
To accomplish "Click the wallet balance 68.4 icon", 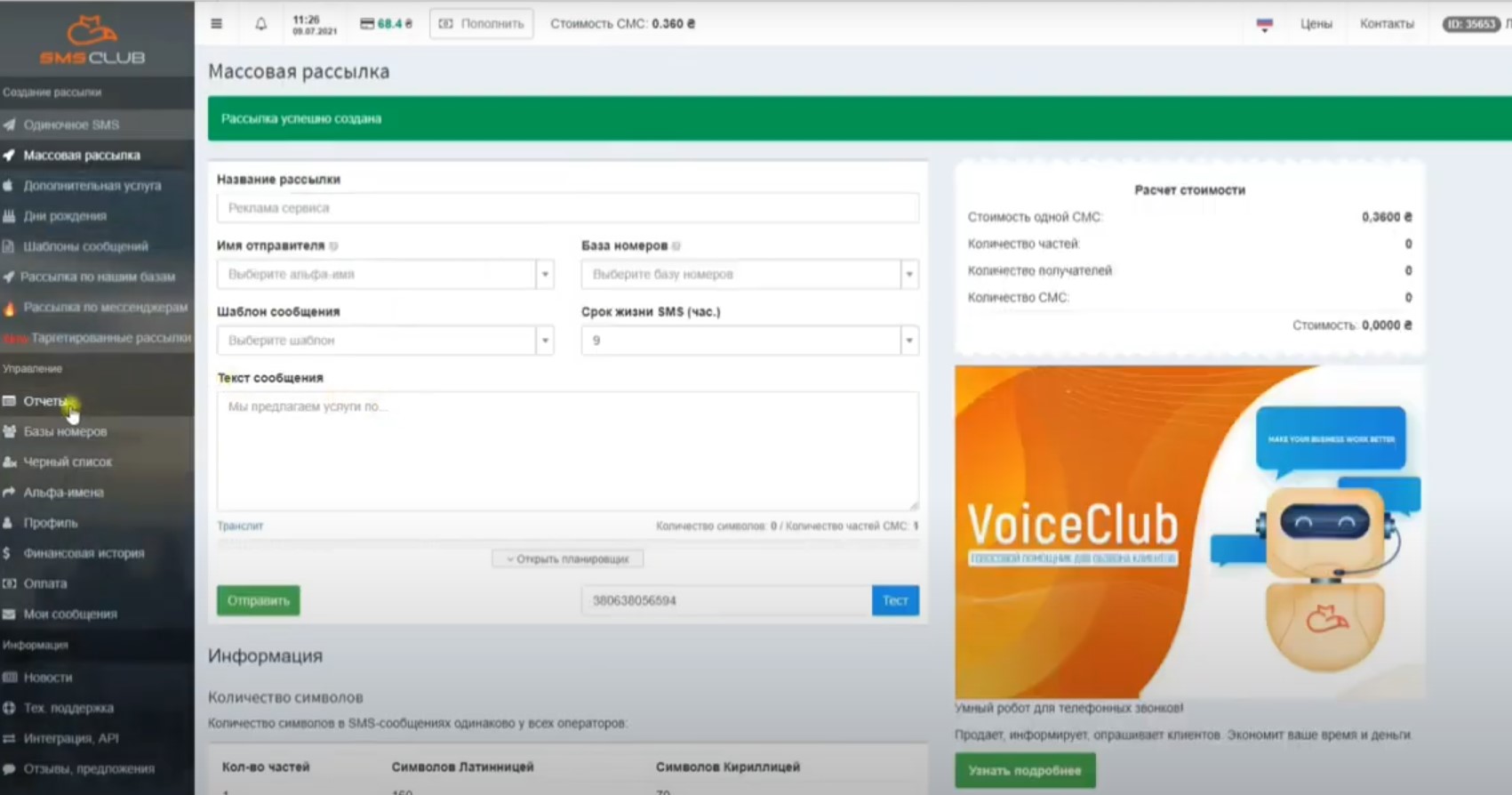I will point(386,24).
